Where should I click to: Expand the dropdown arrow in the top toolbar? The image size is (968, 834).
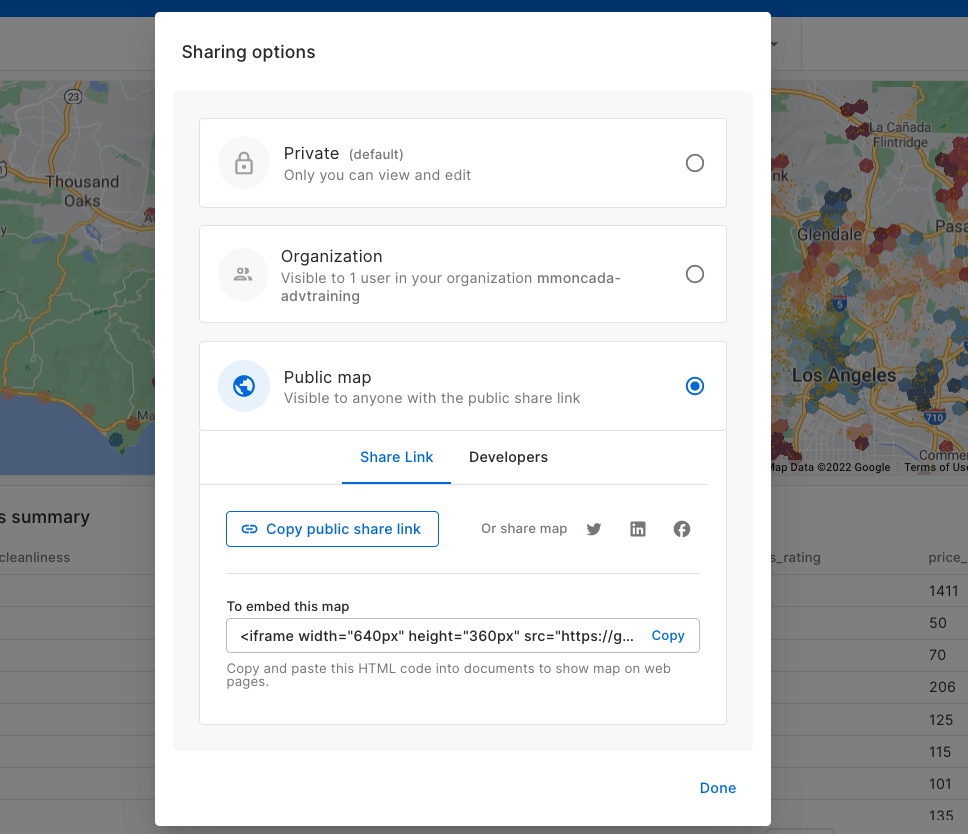pyautogui.click(x=775, y=44)
